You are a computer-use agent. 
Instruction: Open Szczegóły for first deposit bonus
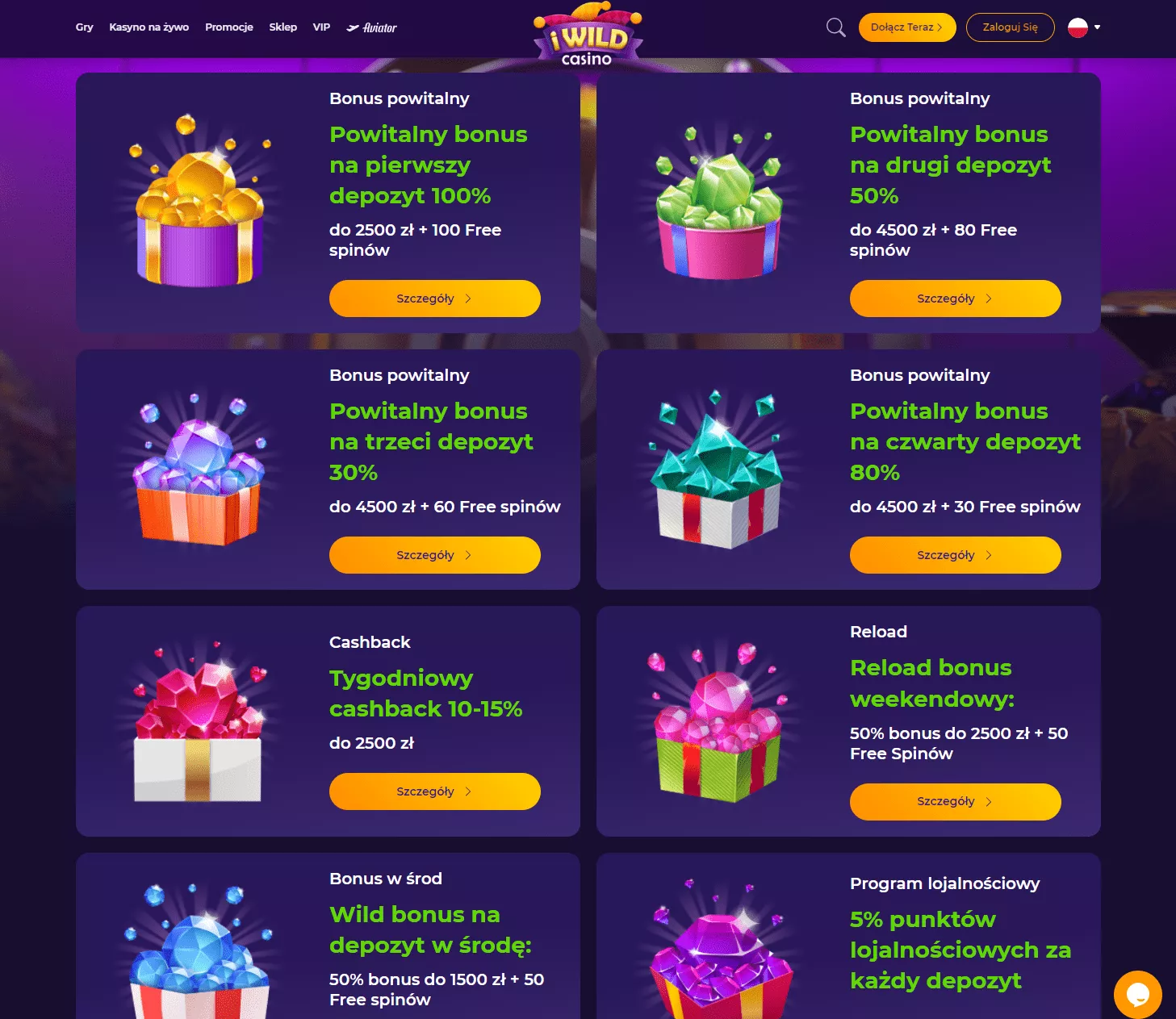(435, 299)
